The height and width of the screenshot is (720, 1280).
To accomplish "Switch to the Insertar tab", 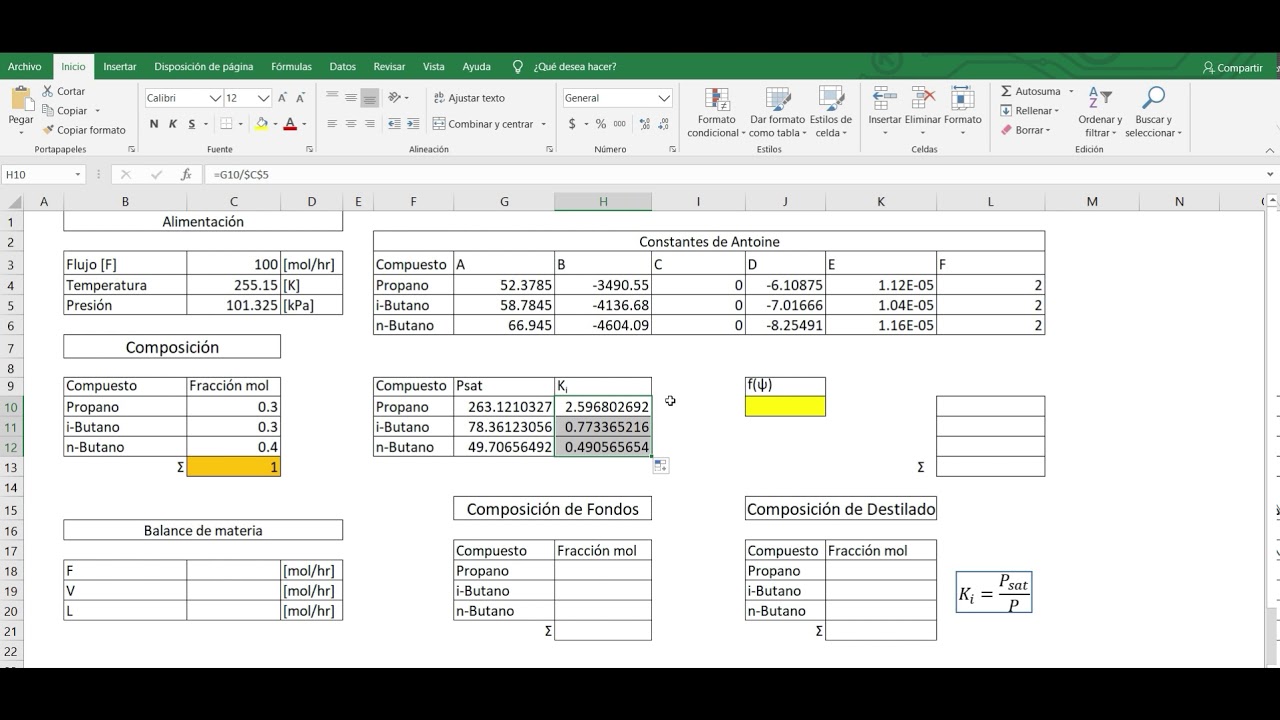I will [x=120, y=67].
